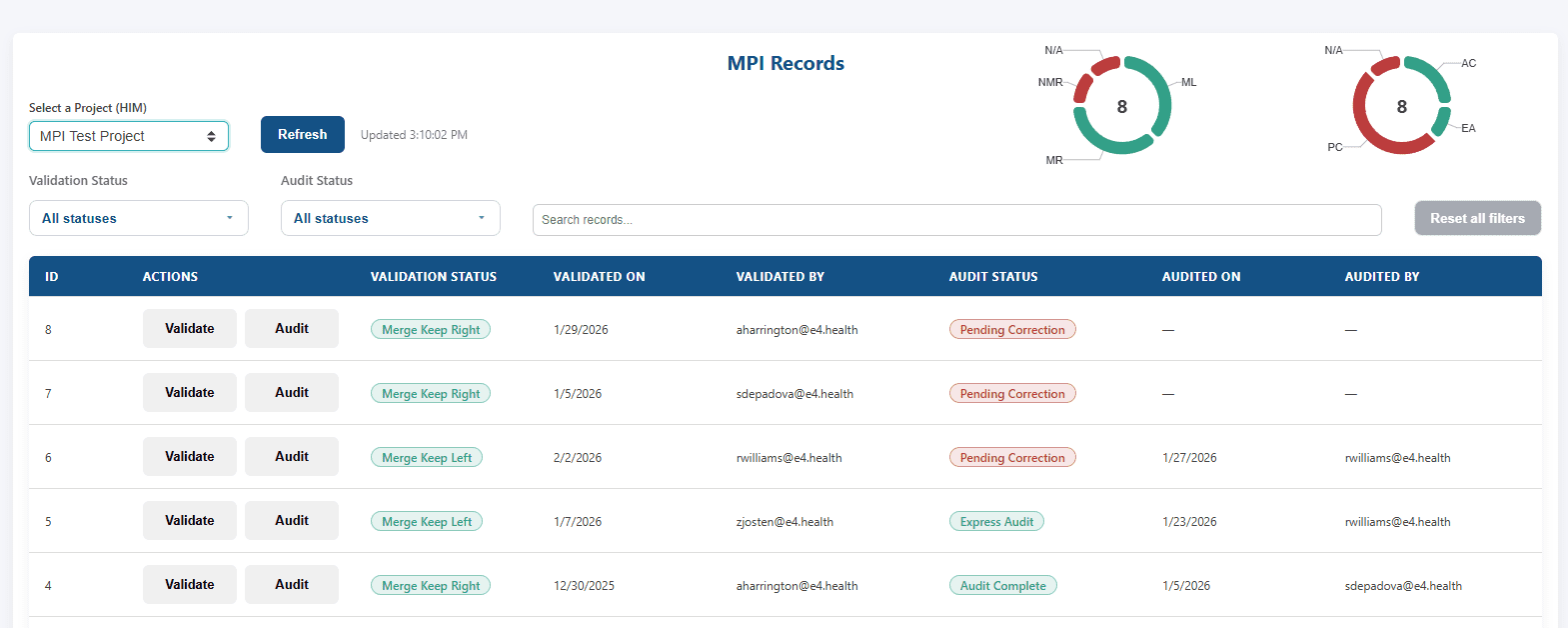Click the AUDITED ON column header
This screenshot has width=1568, height=628.
(x=1201, y=277)
